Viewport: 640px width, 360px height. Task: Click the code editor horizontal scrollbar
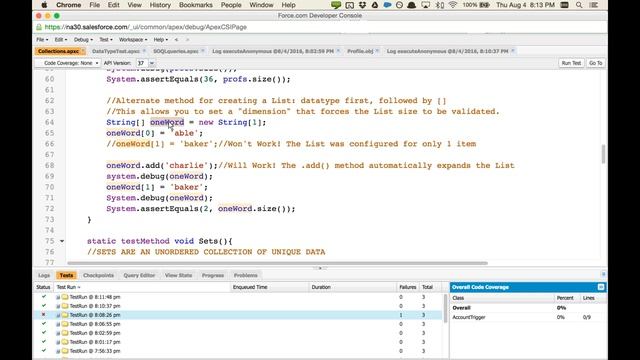point(278,263)
